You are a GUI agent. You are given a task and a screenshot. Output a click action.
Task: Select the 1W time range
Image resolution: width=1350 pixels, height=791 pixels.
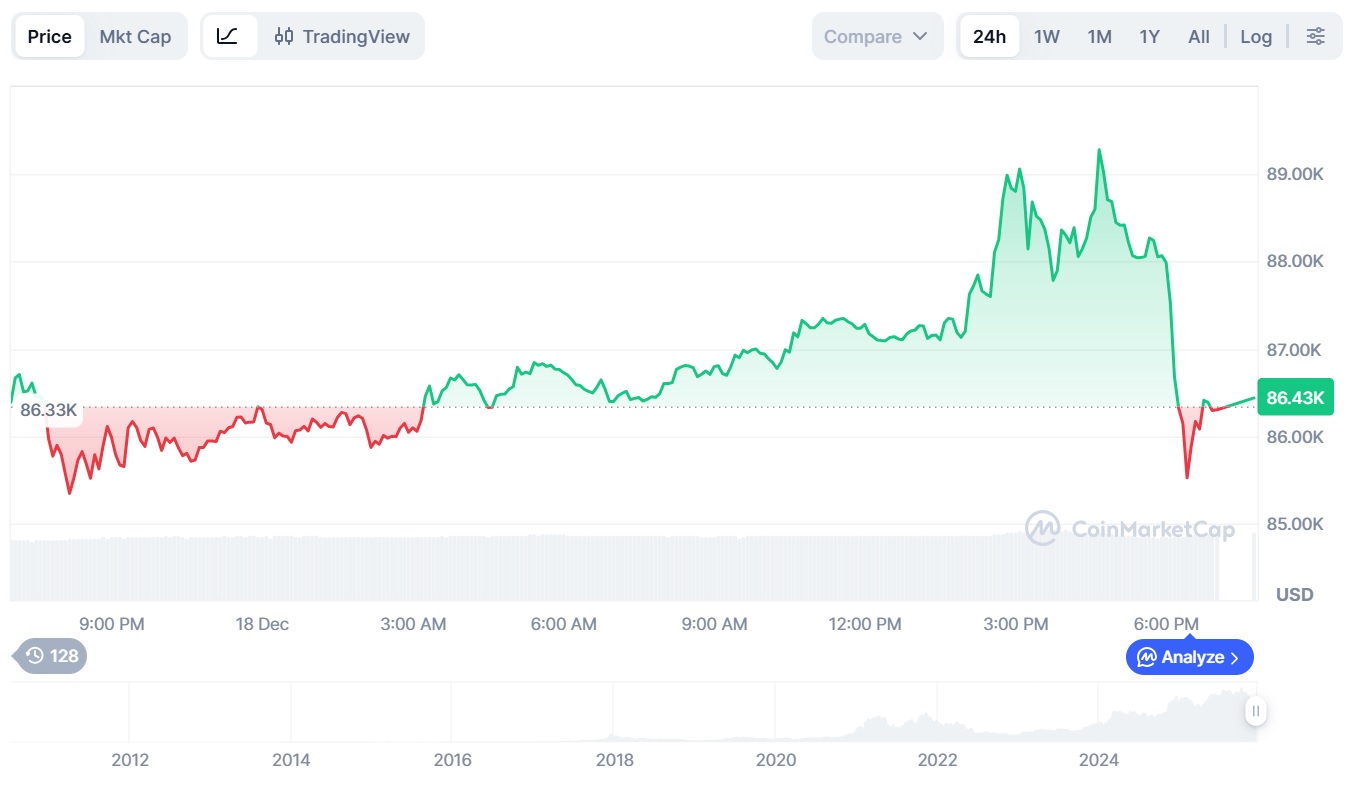tap(1047, 37)
